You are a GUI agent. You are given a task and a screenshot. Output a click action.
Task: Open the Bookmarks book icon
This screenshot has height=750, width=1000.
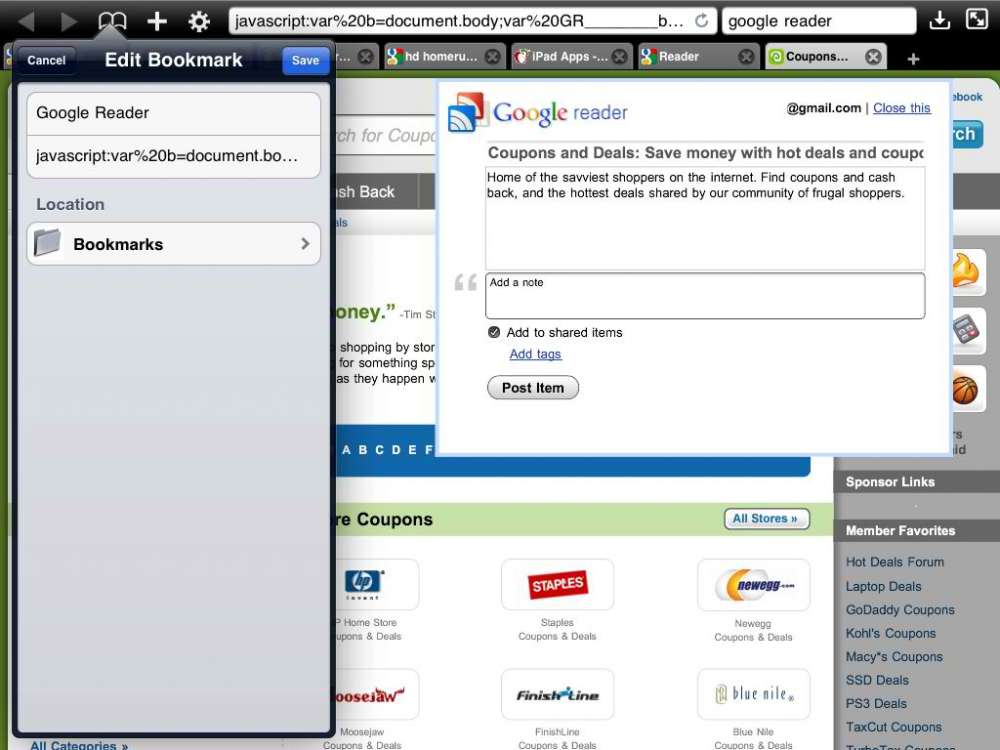point(112,19)
